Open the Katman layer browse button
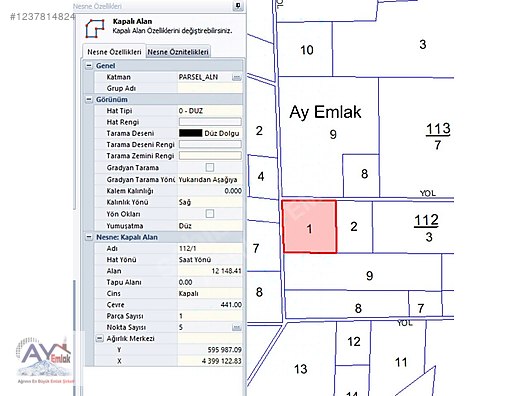528x396 pixels. click(237, 77)
